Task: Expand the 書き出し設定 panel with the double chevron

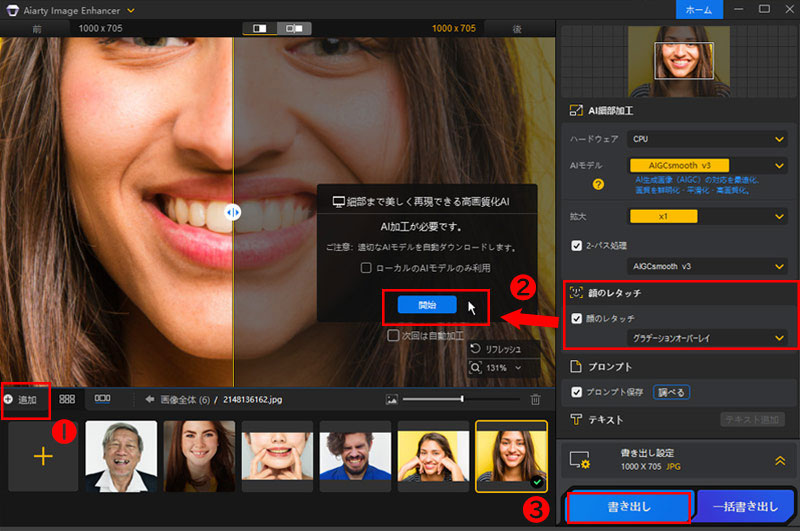Action: [777, 459]
